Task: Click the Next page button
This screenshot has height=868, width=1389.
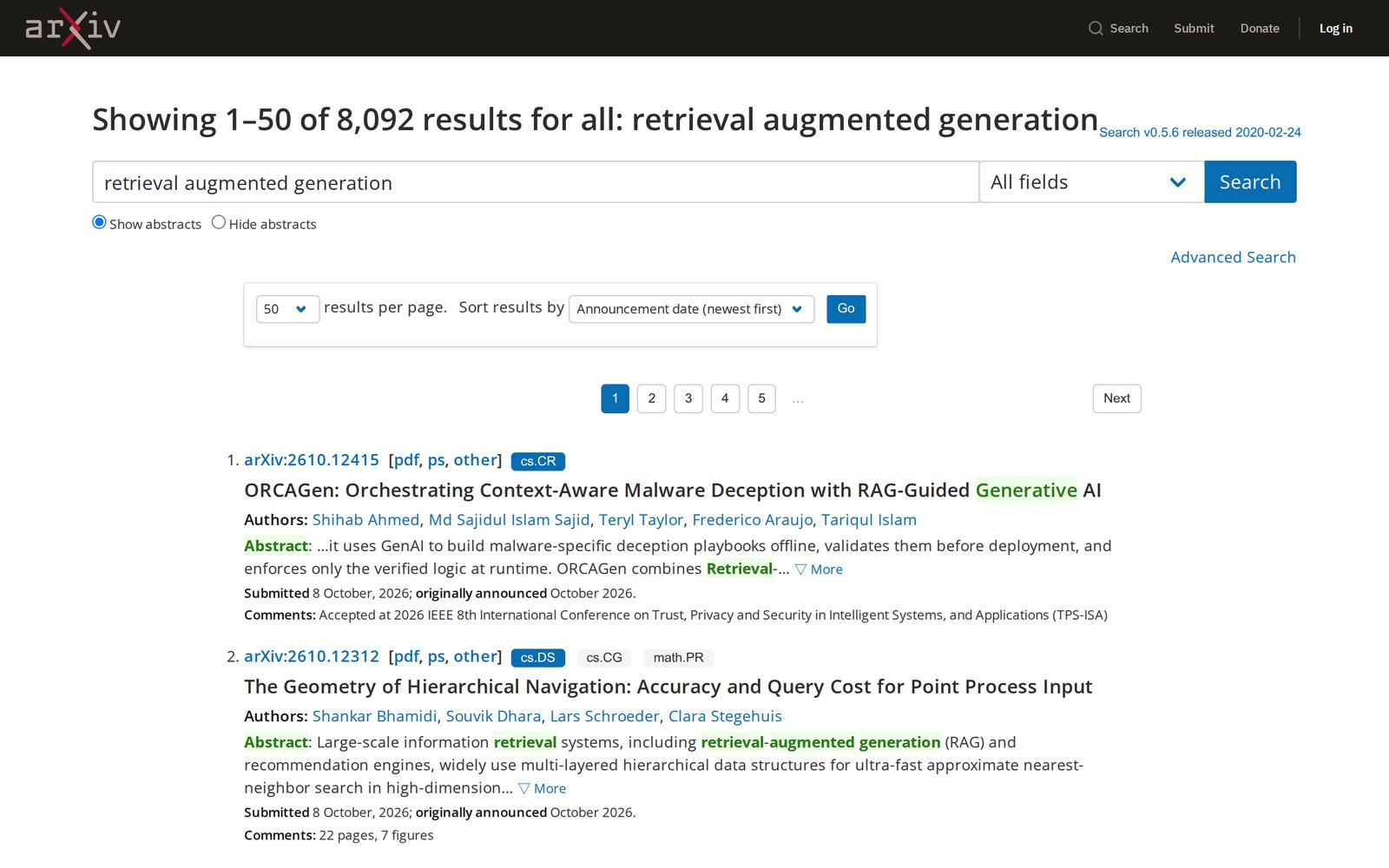Action: 1116,398
